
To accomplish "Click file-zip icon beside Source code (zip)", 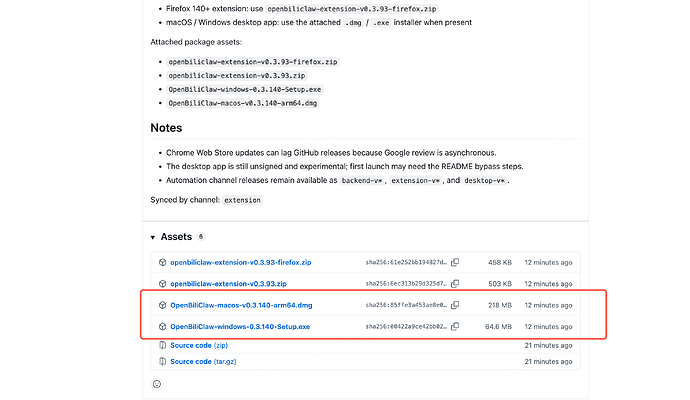I will coord(162,345).
